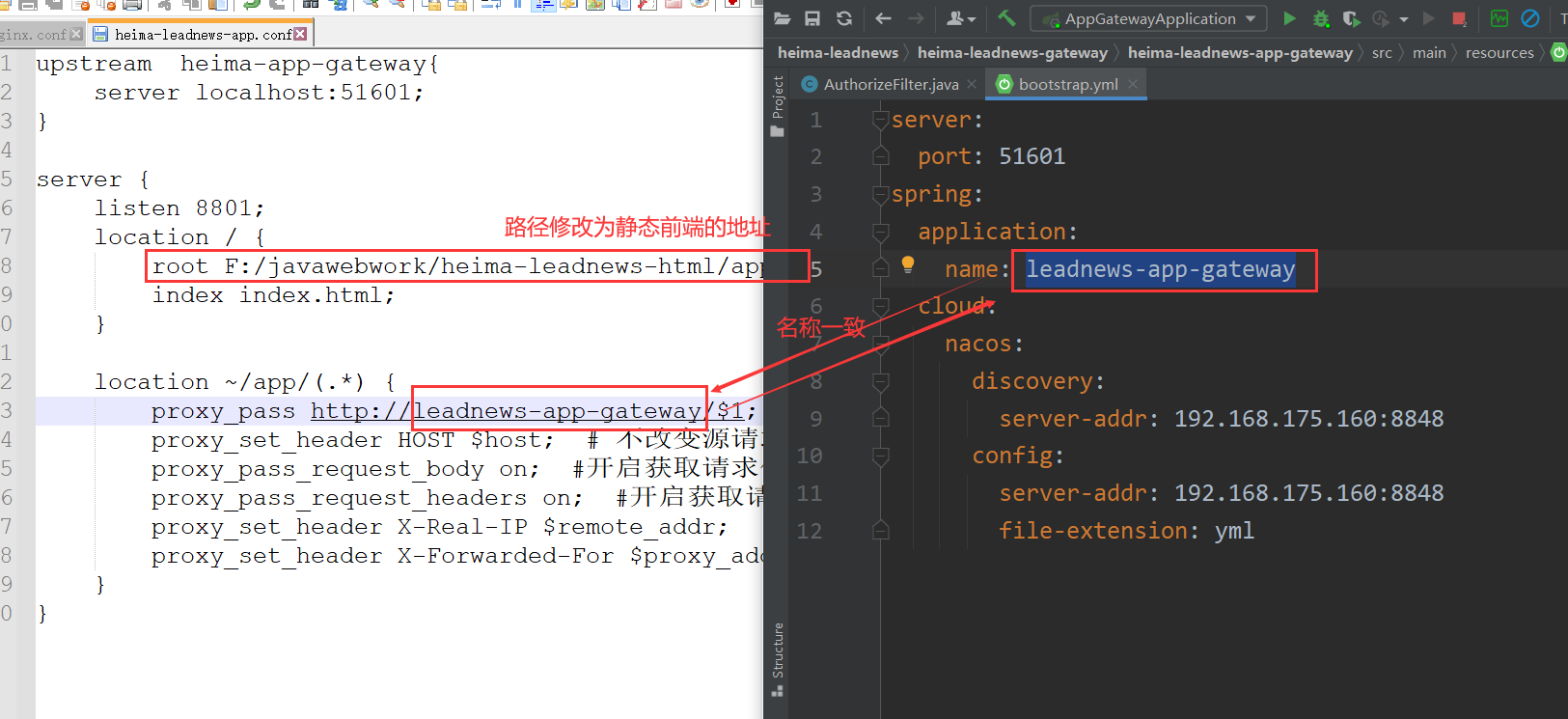Click the save icon on heima-leadnews-app.conf tab
Screen dimensions: 1568x719
click(100, 34)
